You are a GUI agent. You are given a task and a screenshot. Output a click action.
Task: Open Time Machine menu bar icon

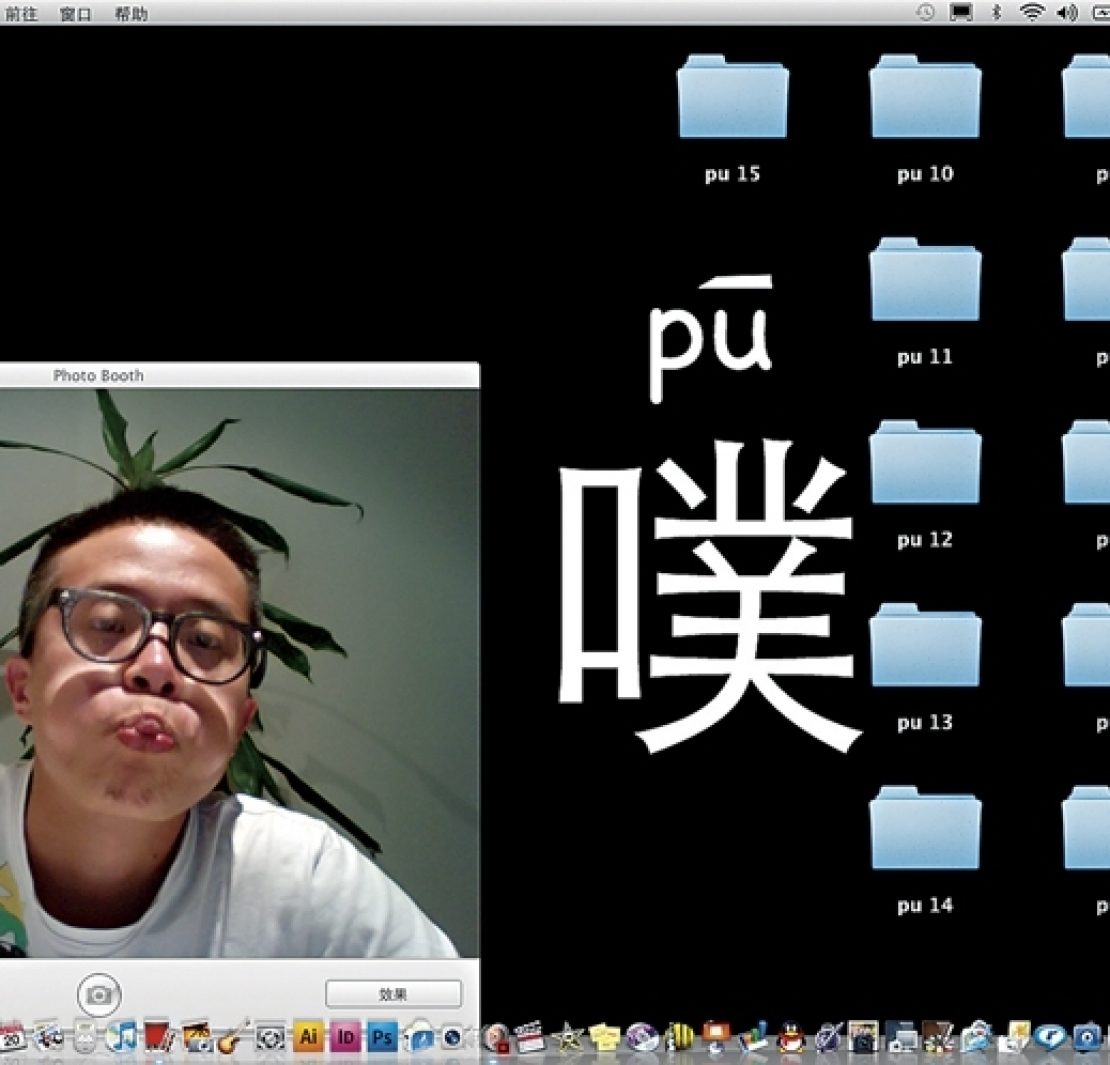926,13
